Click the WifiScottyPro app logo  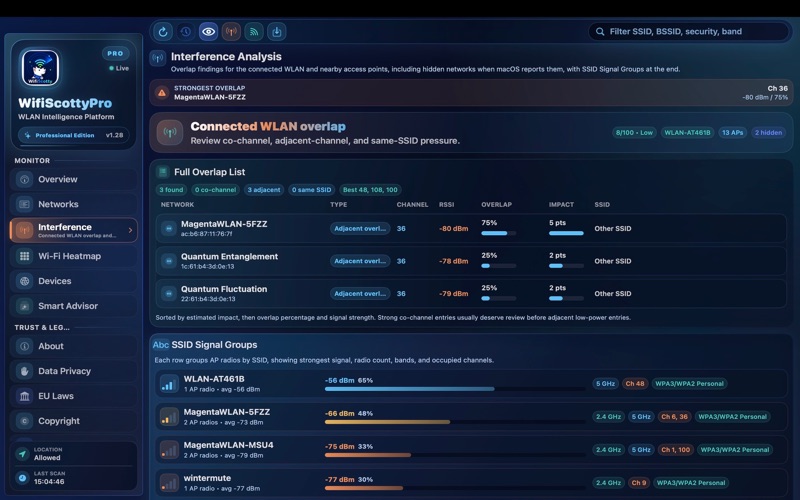40,68
